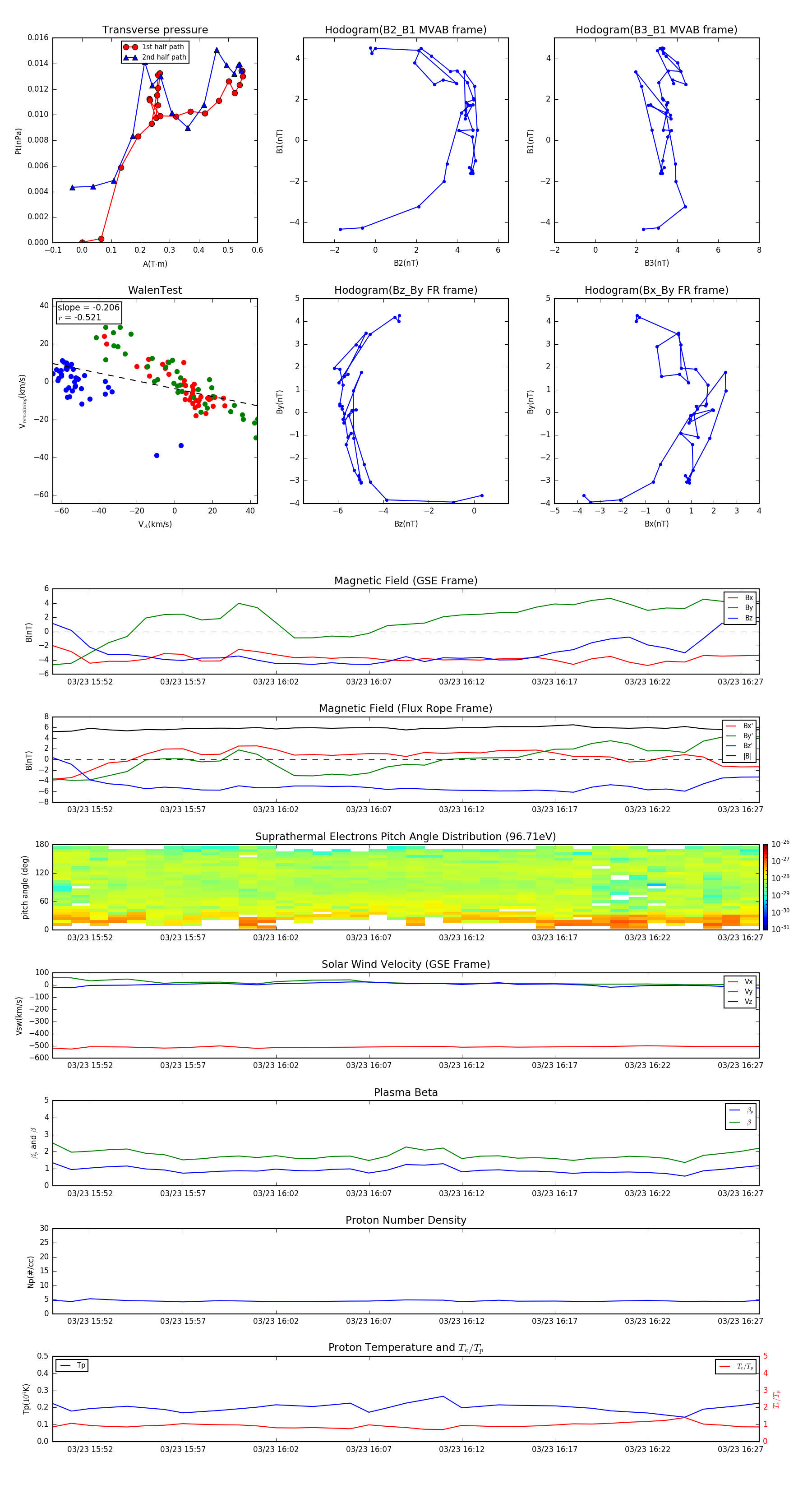Select '2nd half path' legend entry

tap(156, 57)
